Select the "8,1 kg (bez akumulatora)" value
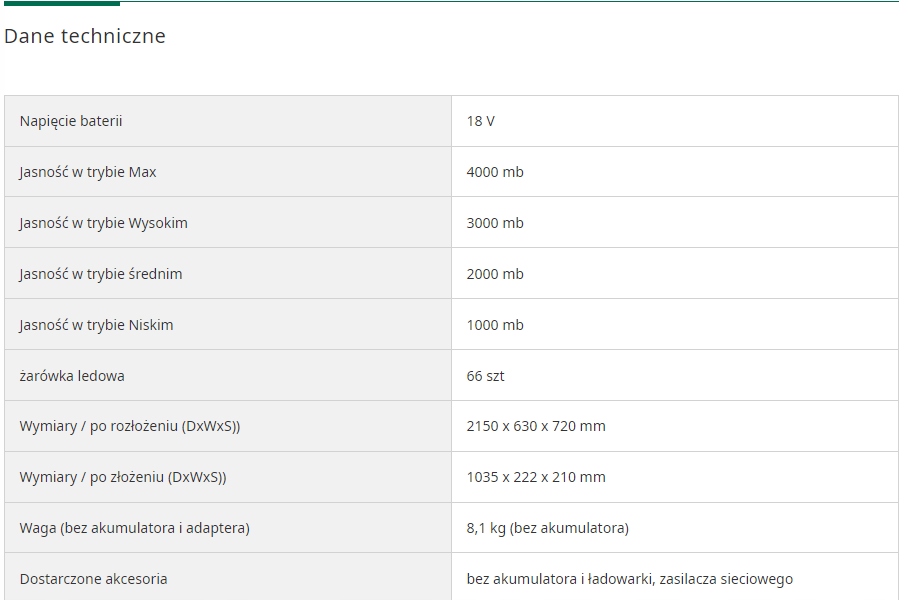This screenshot has height=600, width=908. coord(547,528)
